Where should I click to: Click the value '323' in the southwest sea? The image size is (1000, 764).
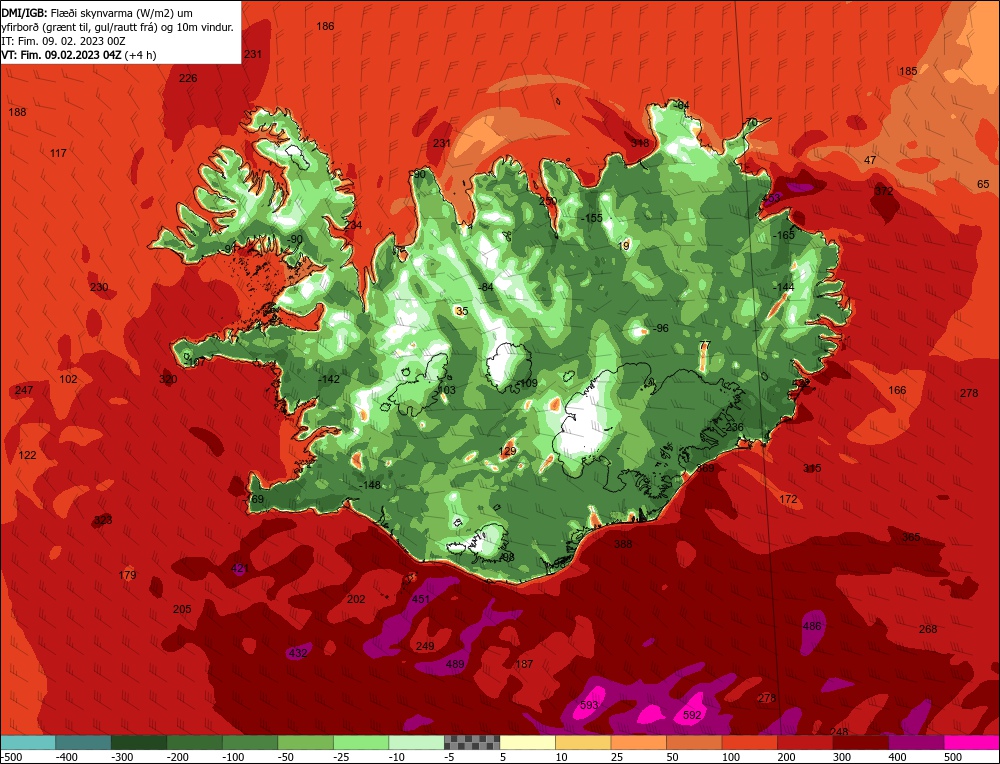click(x=103, y=520)
